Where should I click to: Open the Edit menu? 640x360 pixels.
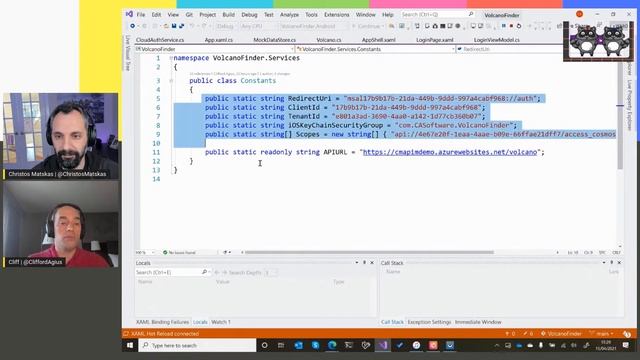[x=156, y=15]
